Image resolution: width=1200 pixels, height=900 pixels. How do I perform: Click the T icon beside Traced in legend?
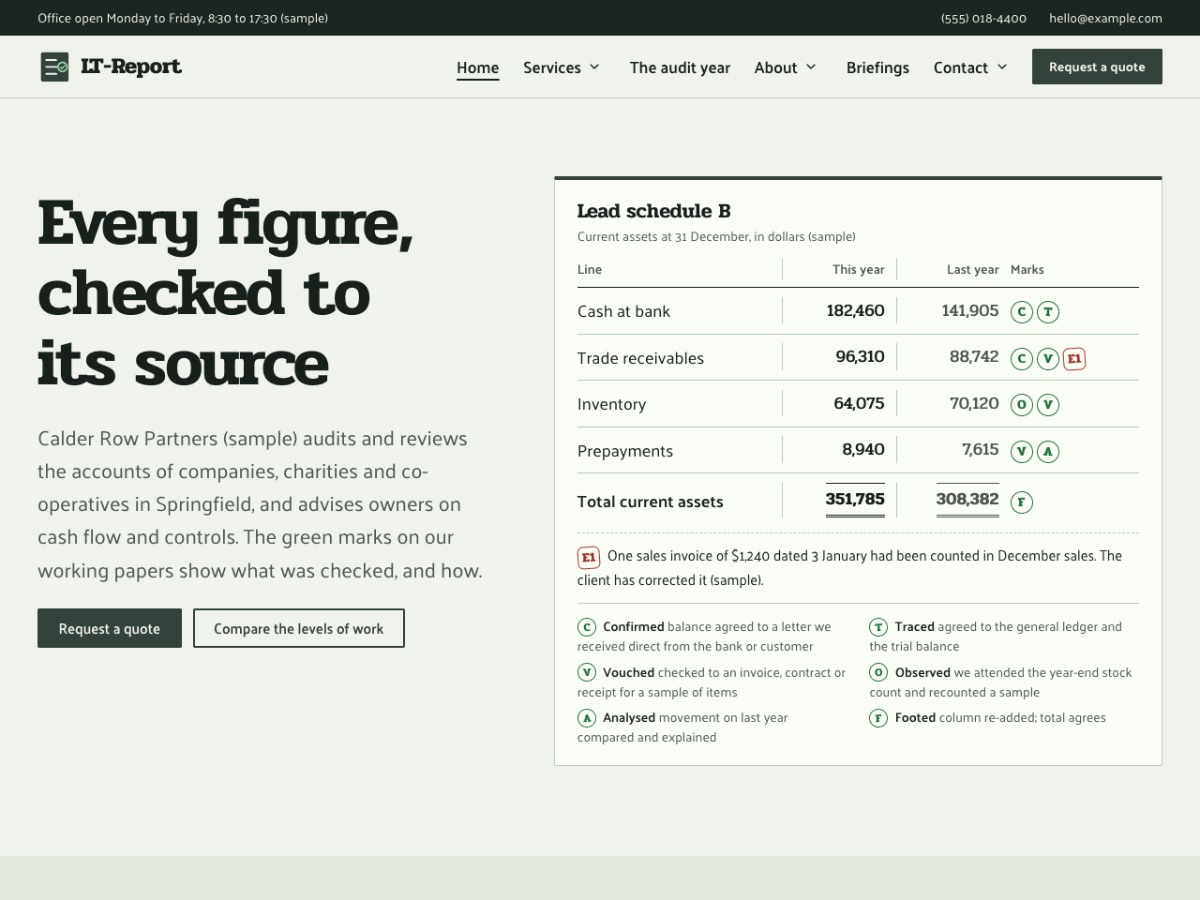879,627
